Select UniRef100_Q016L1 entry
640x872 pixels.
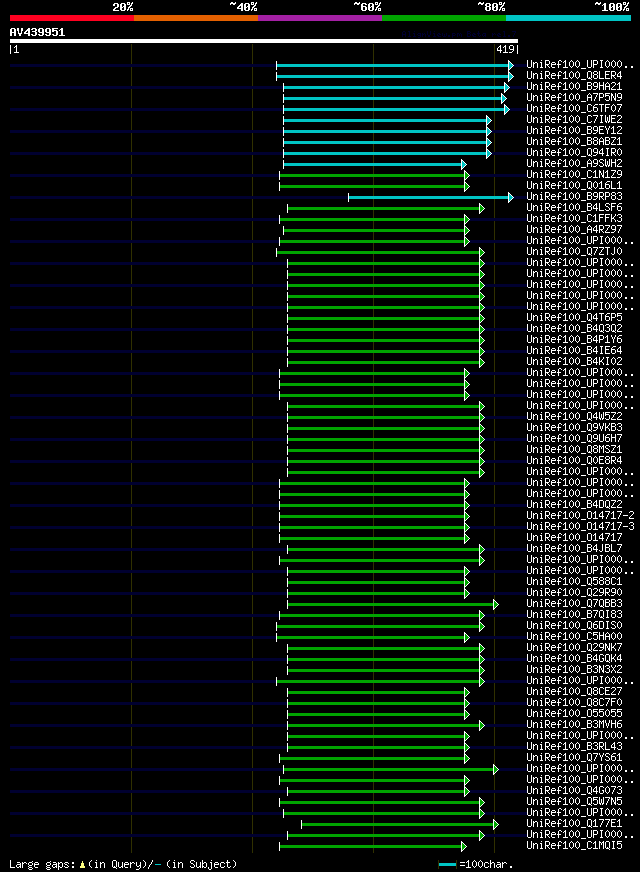coord(574,186)
